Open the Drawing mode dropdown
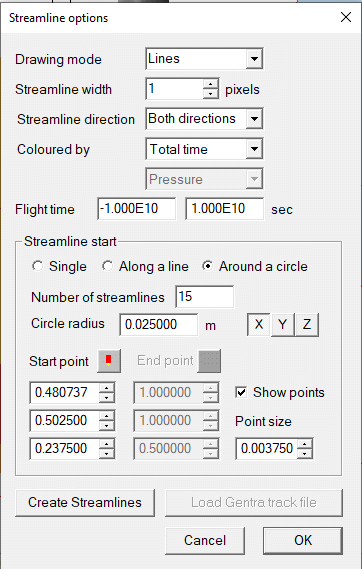The height and width of the screenshot is (569, 362). [254, 59]
